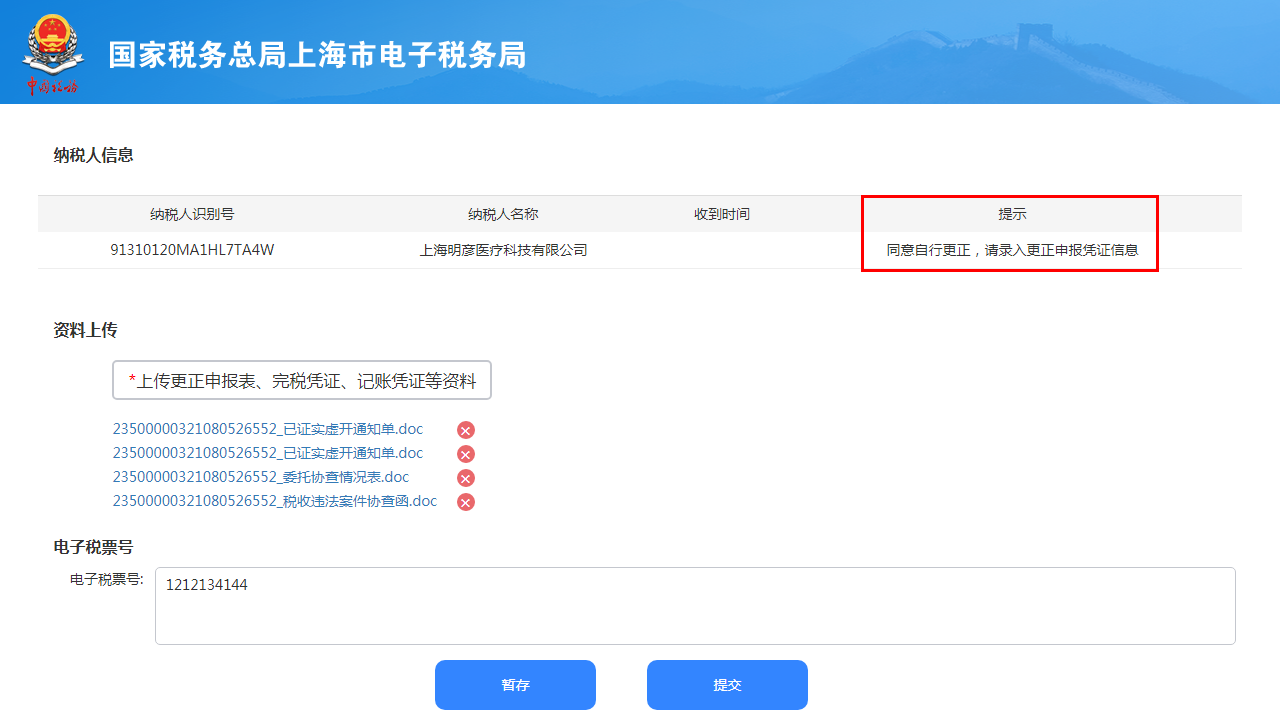Click the 收到时间 column header
1280x722 pixels.
pyautogui.click(x=722, y=214)
